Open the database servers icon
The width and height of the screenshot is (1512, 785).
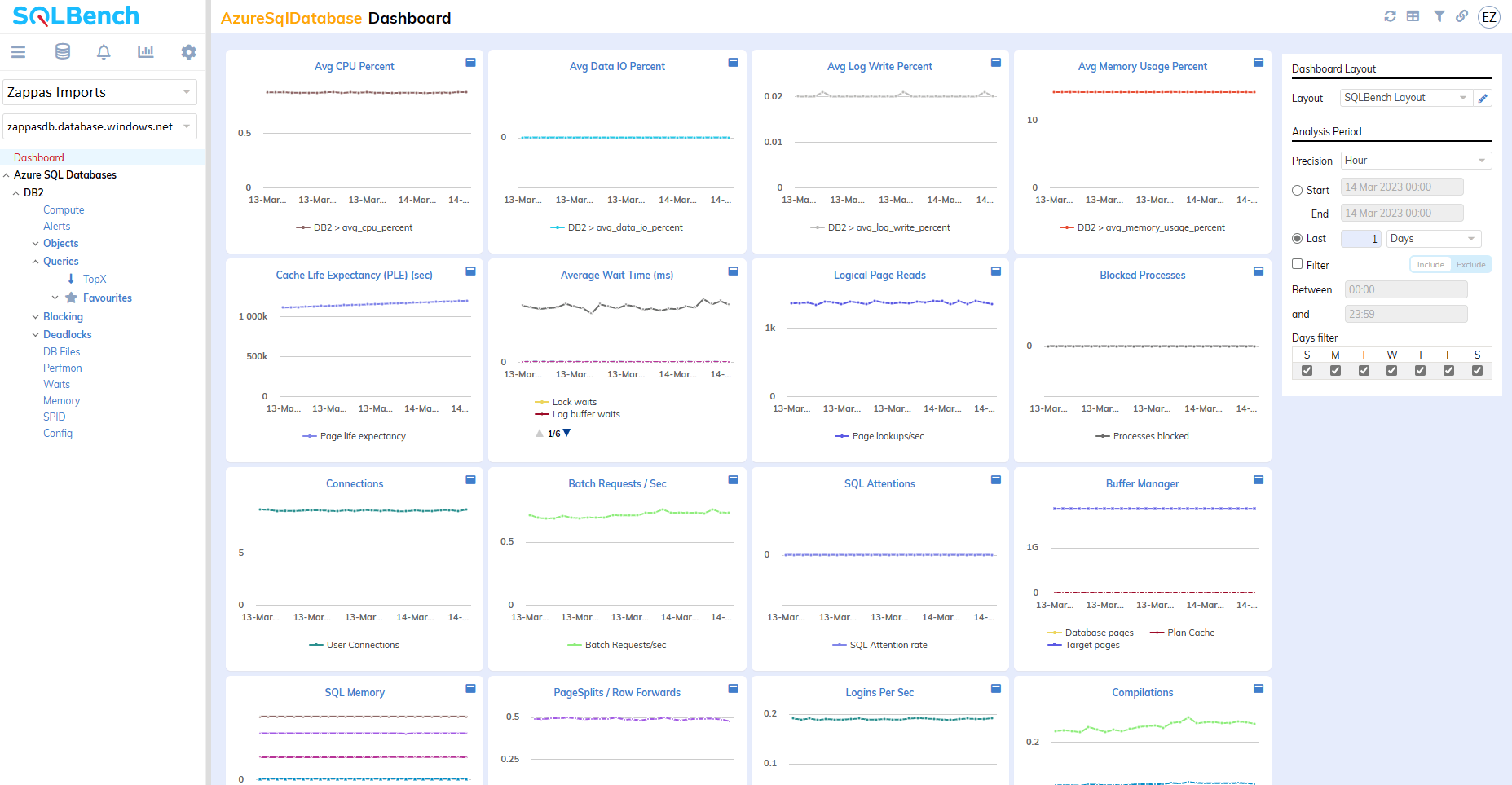coord(62,52)
